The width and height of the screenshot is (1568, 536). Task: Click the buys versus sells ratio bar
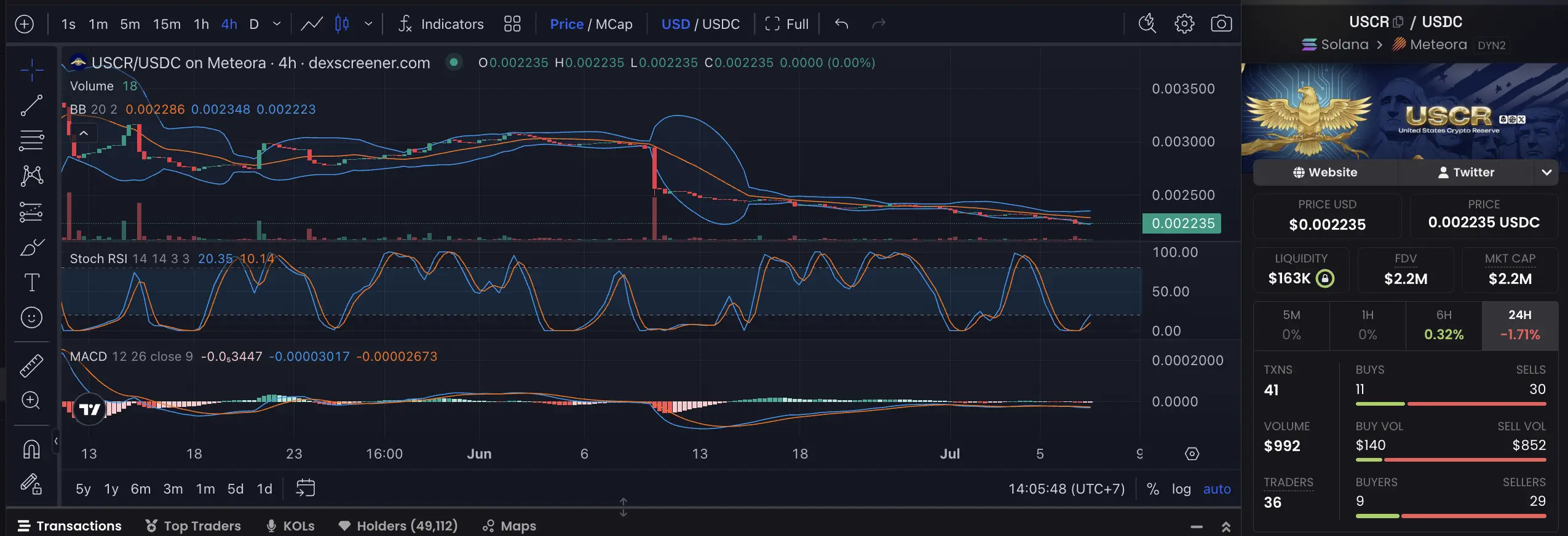click(x=1451, y=404)
